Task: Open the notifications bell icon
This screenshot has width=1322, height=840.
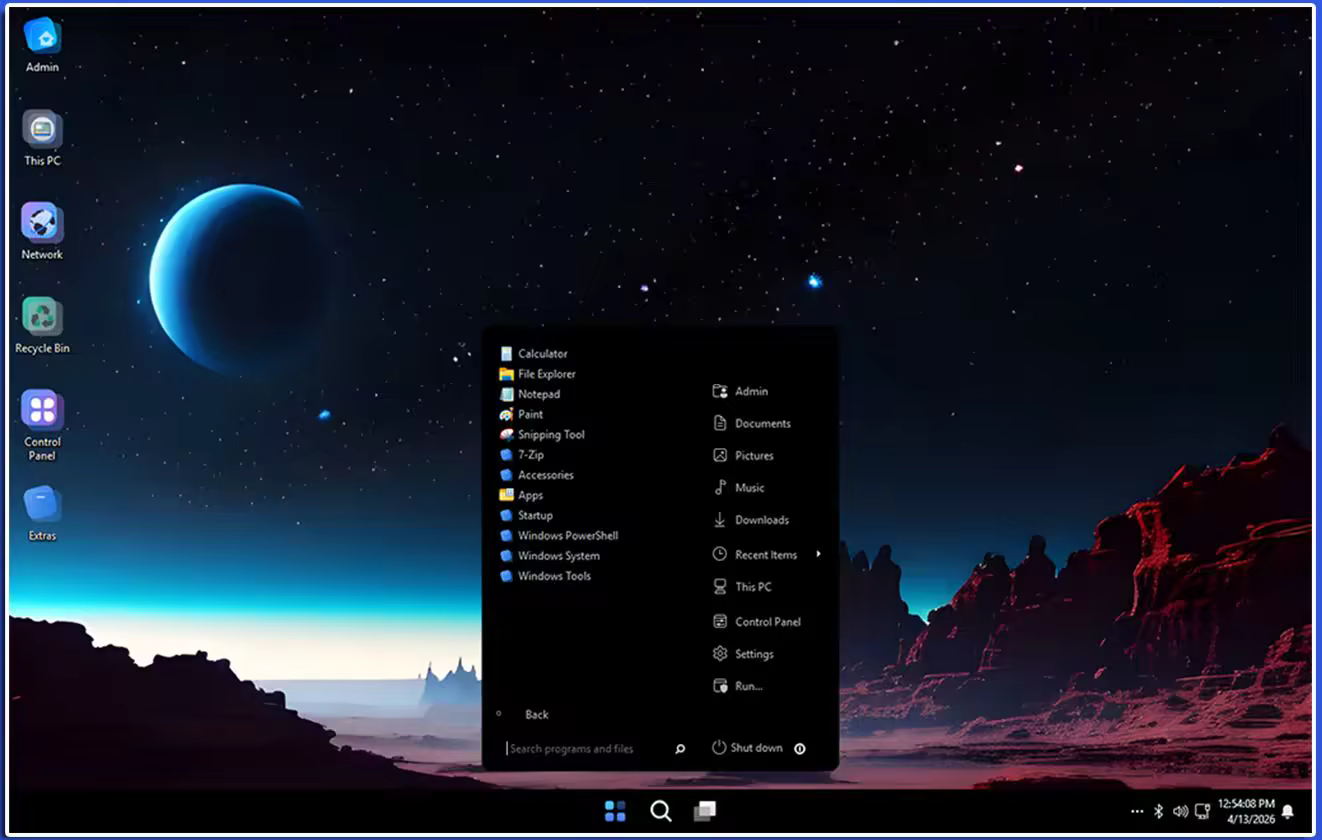Action: pyautogui.click(x=1288, y=811)
